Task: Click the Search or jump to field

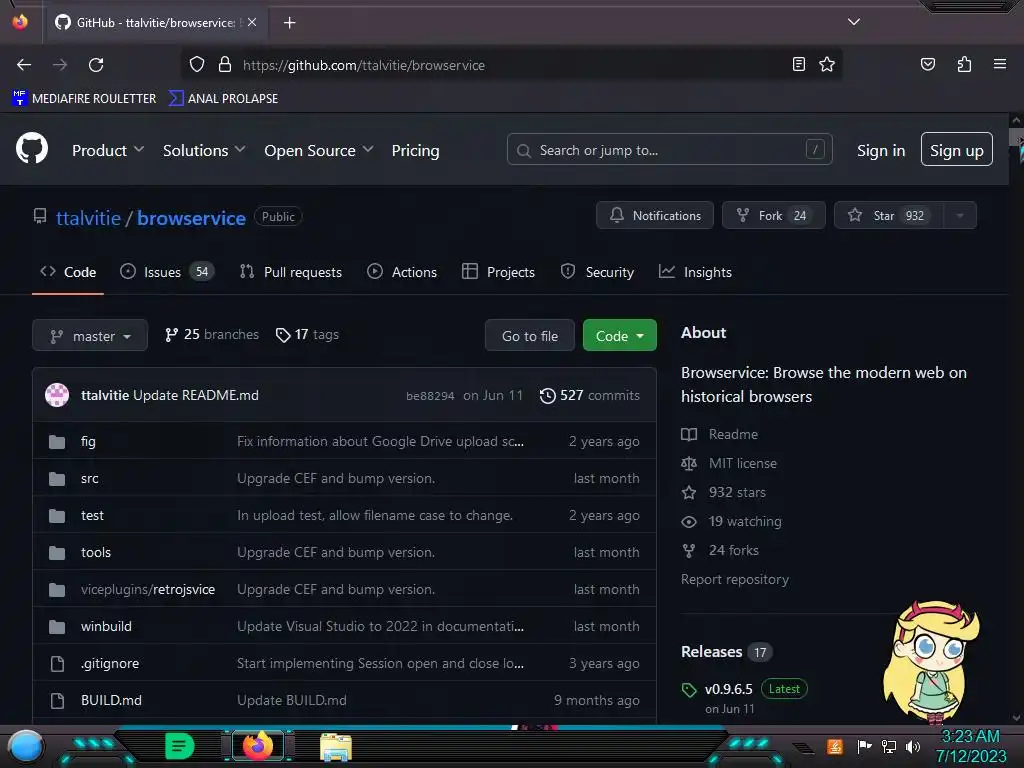Action: pyautogui.click(x=669, y=150)
